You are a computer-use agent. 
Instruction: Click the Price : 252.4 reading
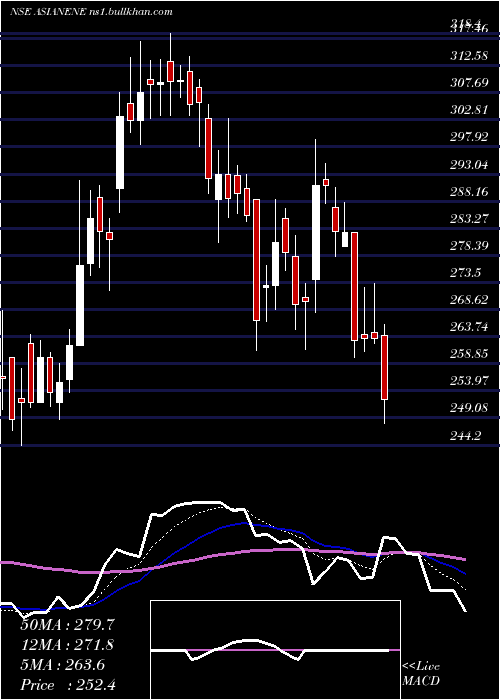[68, 685]
